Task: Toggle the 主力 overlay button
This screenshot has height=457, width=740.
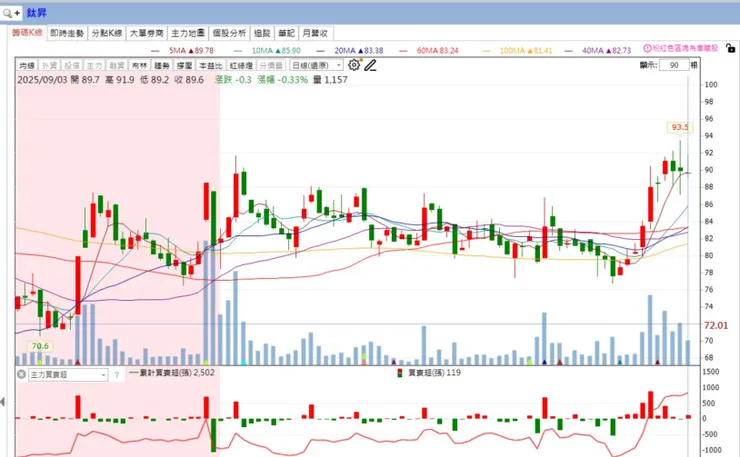Action: (x=94, y=65)
